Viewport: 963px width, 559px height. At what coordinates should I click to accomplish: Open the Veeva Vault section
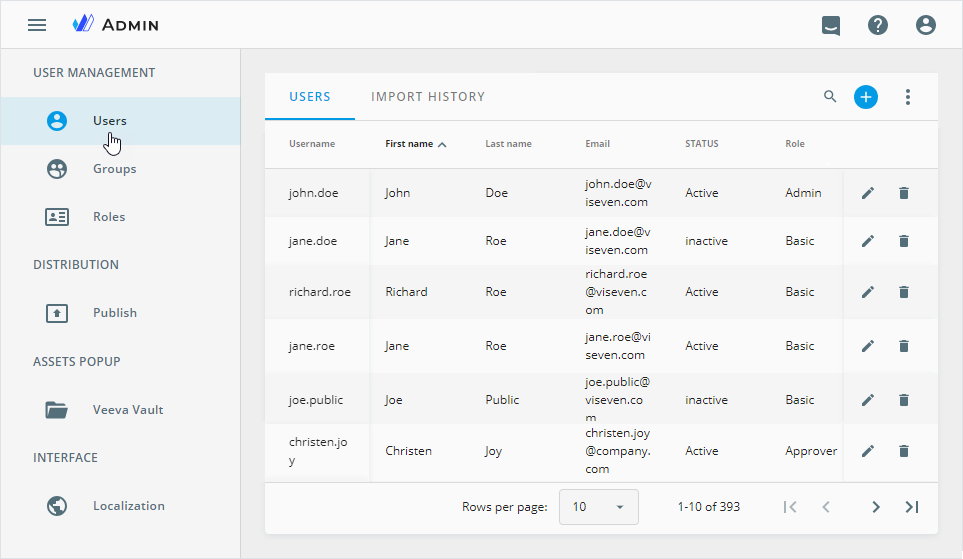coord(128,410)
